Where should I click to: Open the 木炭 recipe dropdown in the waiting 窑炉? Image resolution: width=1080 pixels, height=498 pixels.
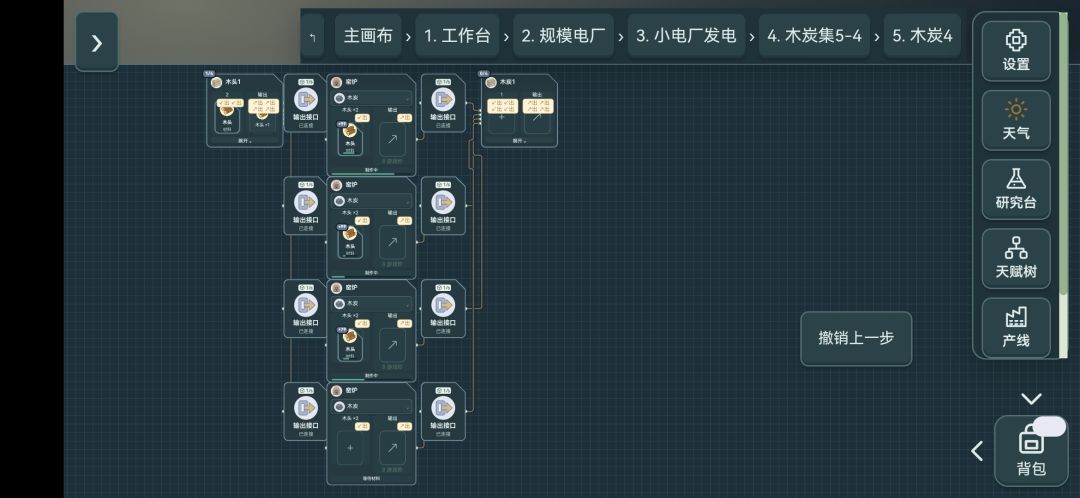372,406
